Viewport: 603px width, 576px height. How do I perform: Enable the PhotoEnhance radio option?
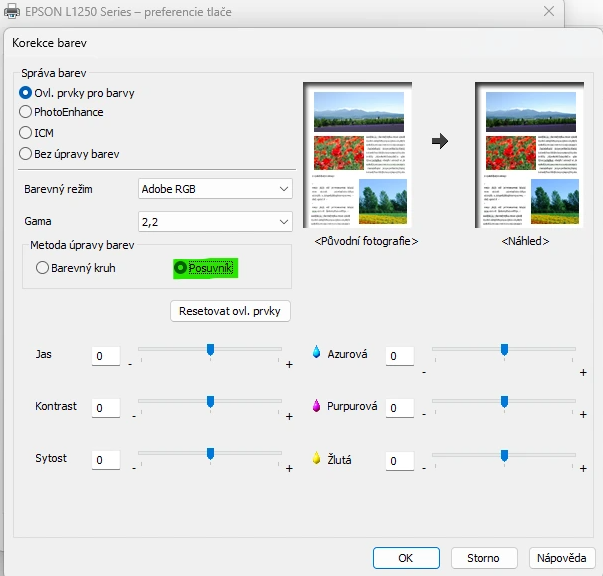pyautogui.click(x=26, y=112)
